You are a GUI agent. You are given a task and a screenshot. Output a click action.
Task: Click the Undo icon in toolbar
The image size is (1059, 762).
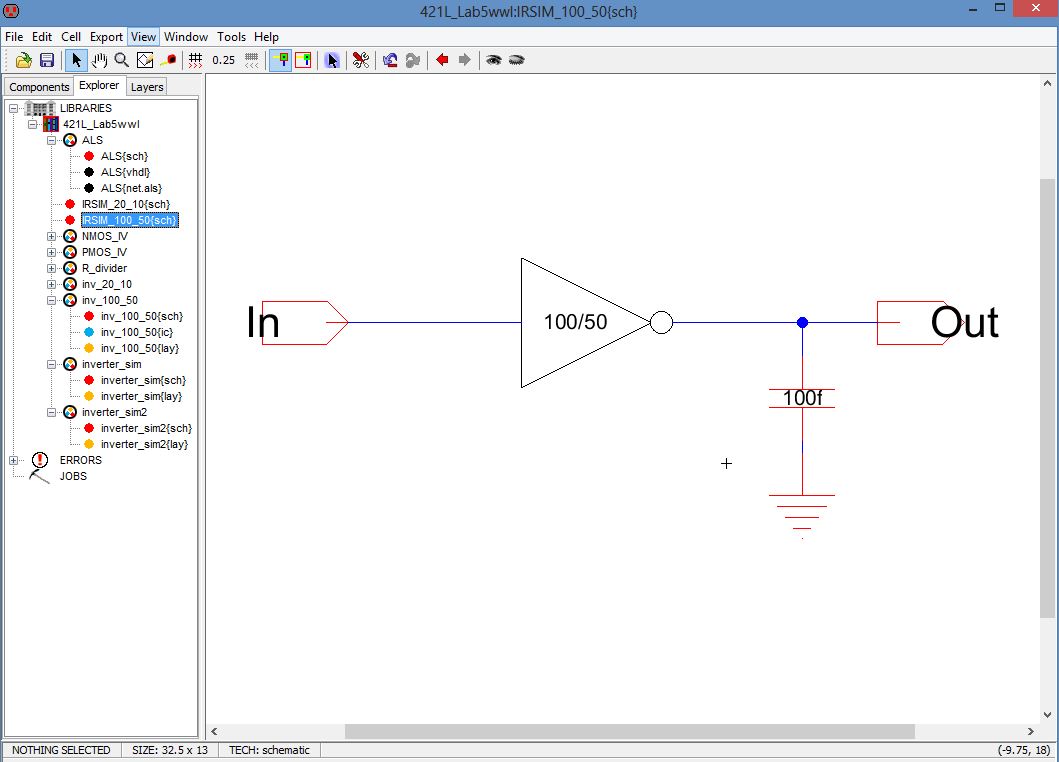point(390,60)
